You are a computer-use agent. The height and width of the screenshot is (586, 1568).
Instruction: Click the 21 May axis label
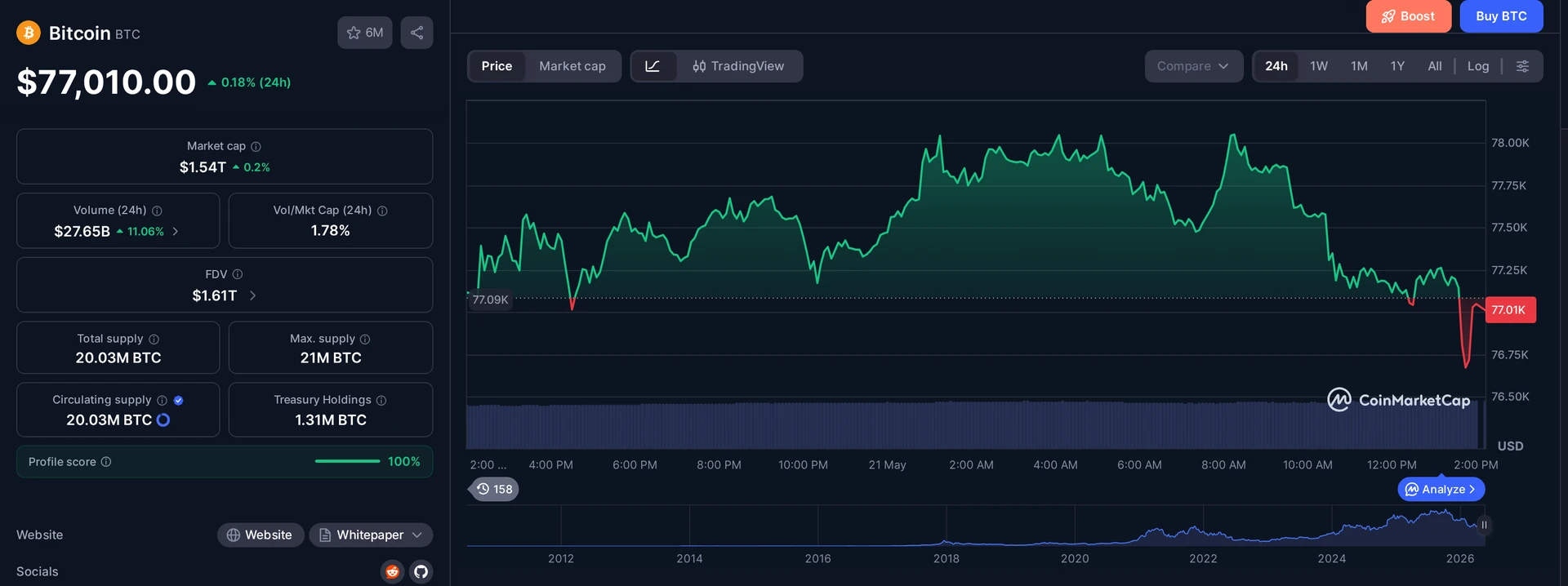pyautogui.click(x=887, y=464)
